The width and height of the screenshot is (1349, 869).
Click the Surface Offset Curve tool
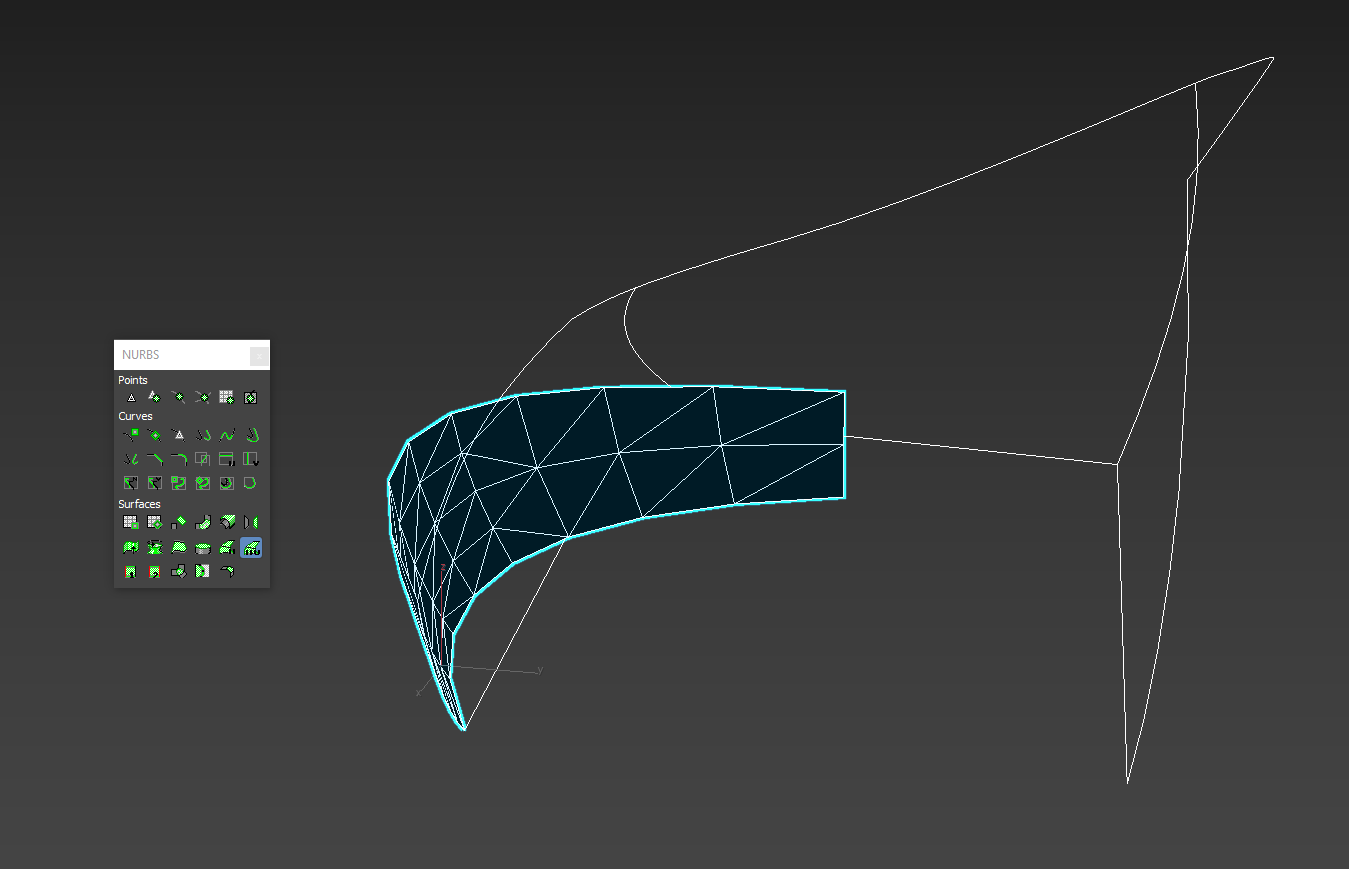(x=227, y=483)
